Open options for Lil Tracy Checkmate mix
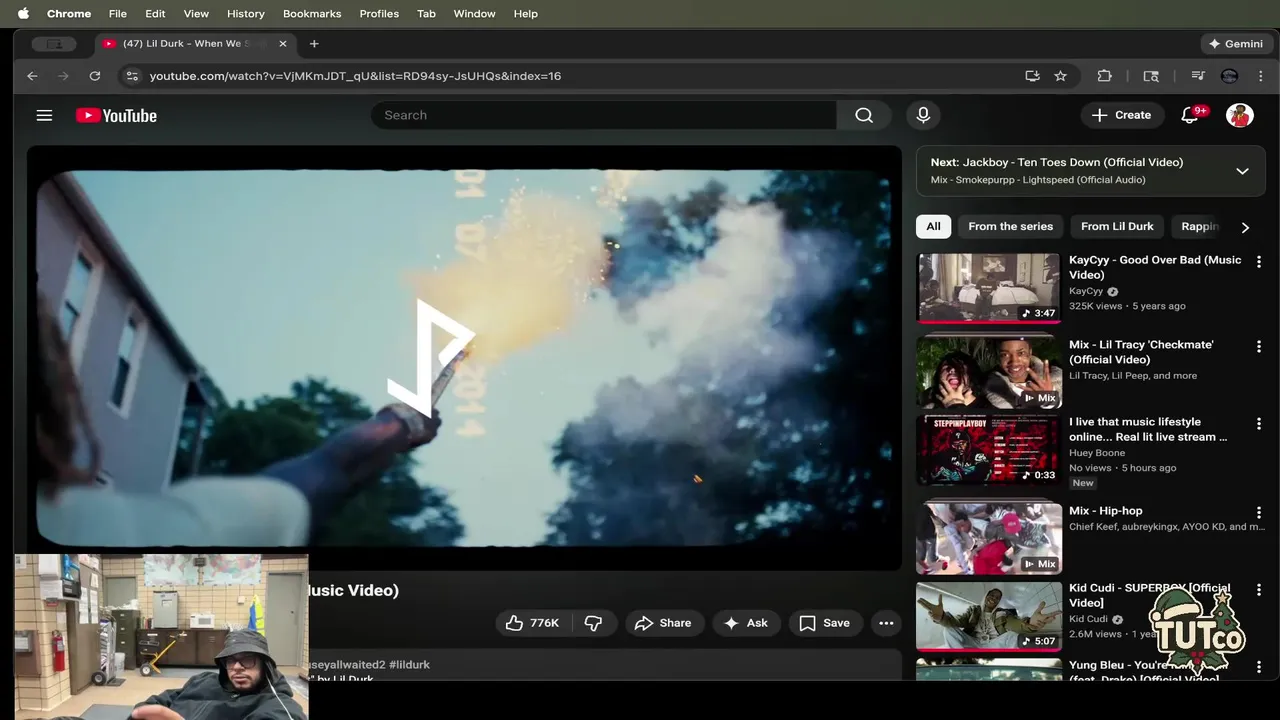The image size is (1280, 720). pyautogui.click(x=1259, y=347)
